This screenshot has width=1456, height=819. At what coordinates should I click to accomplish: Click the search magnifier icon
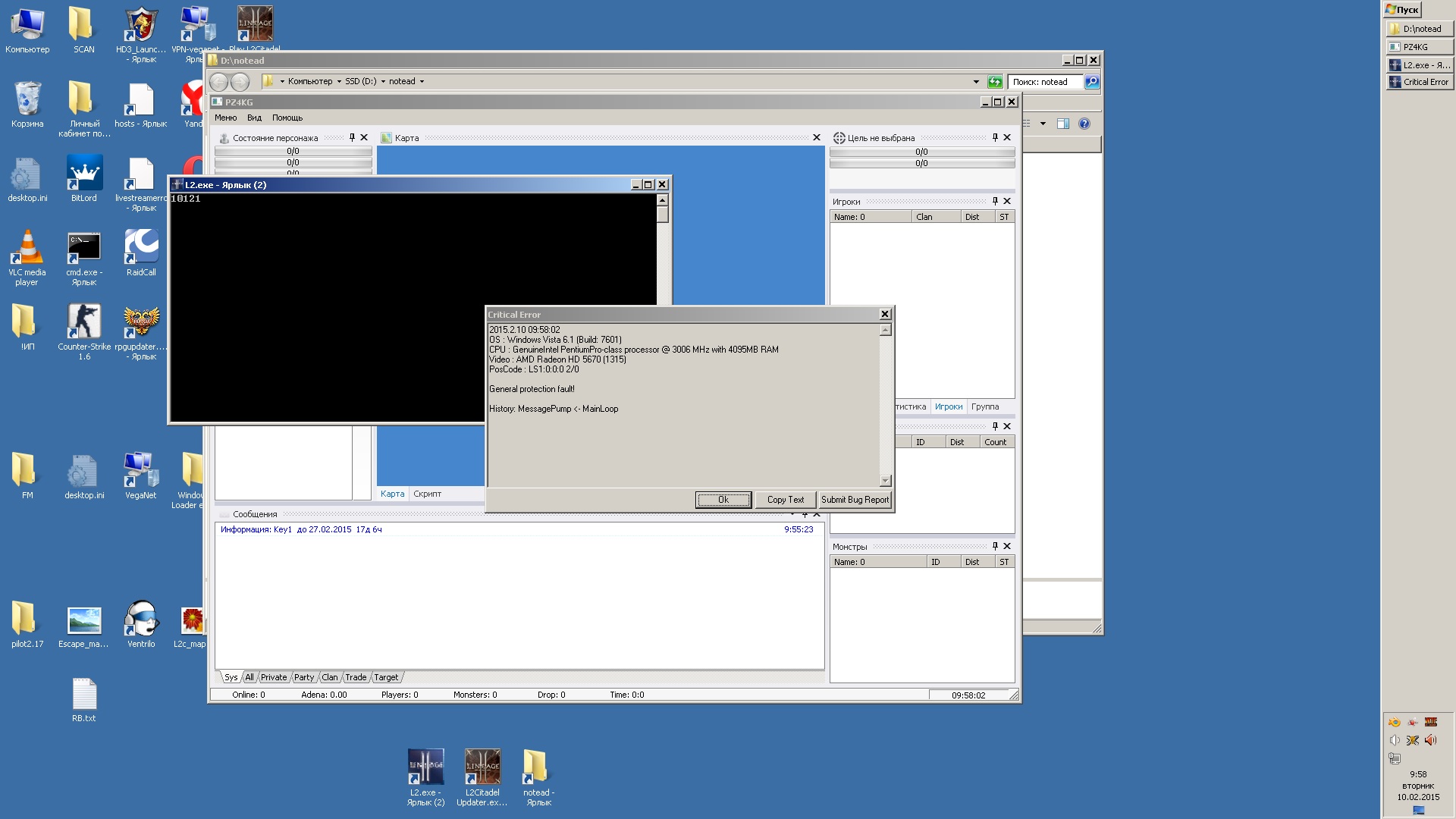1092,81
